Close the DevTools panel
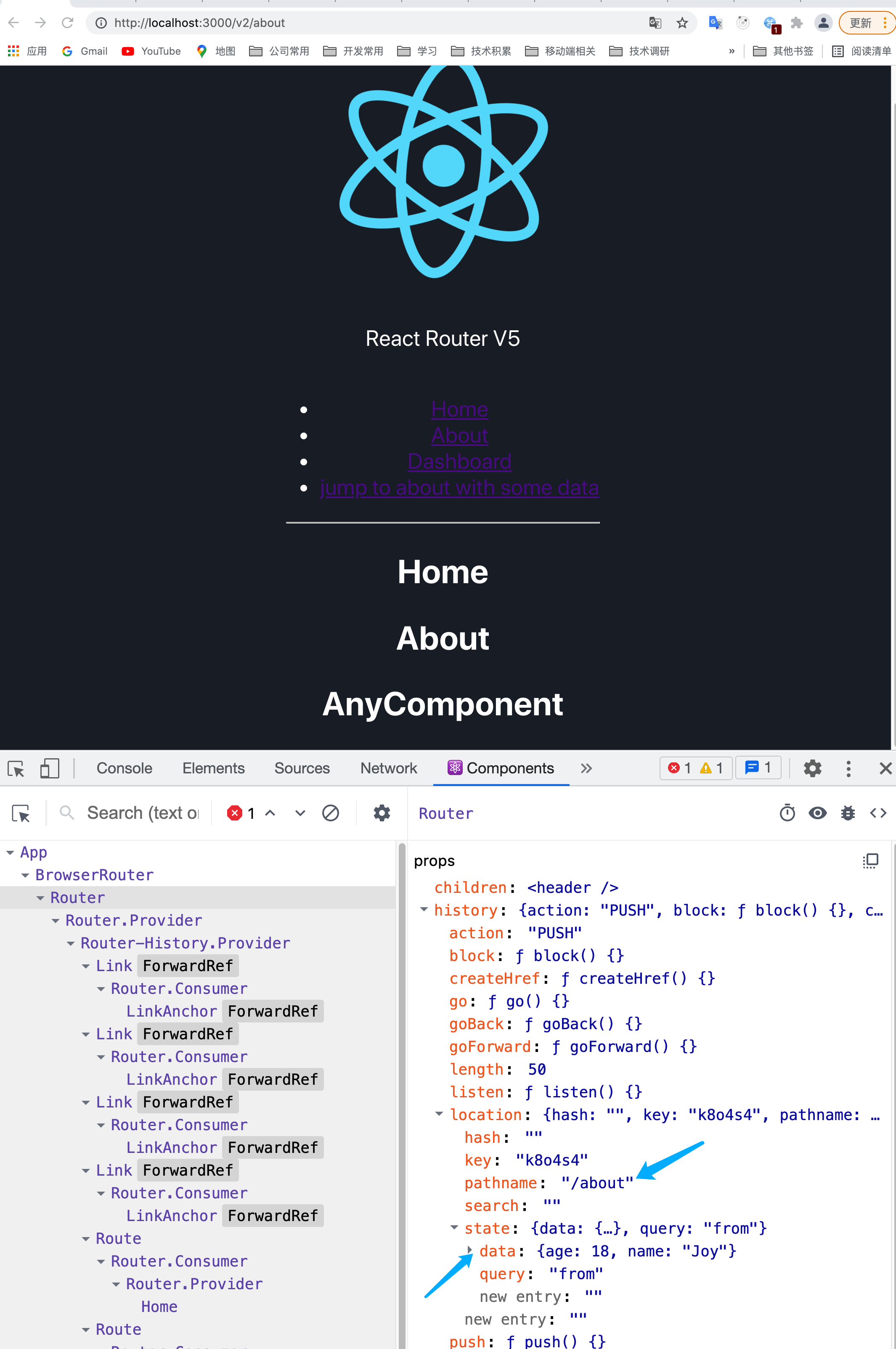The image size is (896, 1349). point(885,768)
